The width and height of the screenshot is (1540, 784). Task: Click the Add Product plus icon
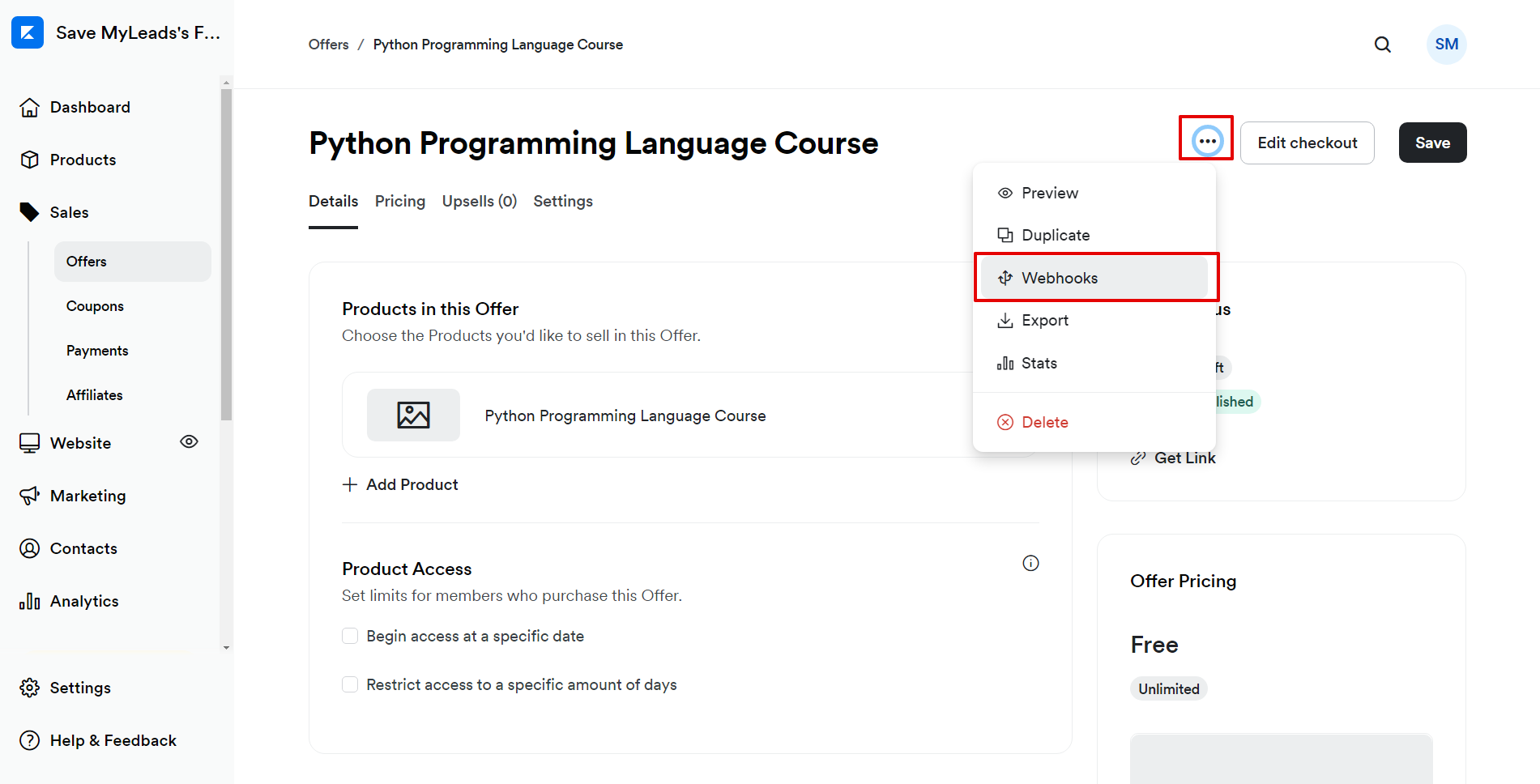click(350, 484)
